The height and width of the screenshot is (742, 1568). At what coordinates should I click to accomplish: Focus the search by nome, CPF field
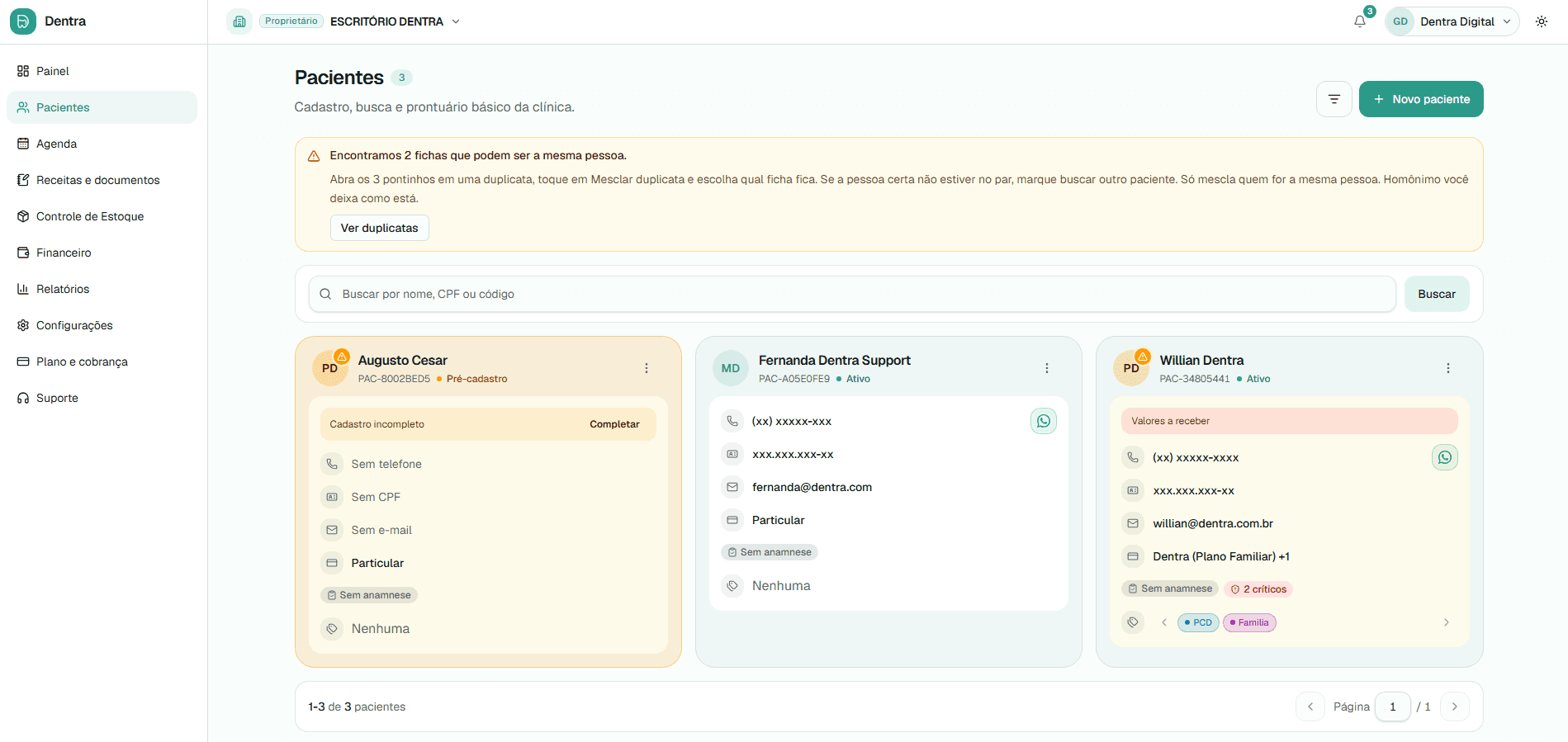852,294
